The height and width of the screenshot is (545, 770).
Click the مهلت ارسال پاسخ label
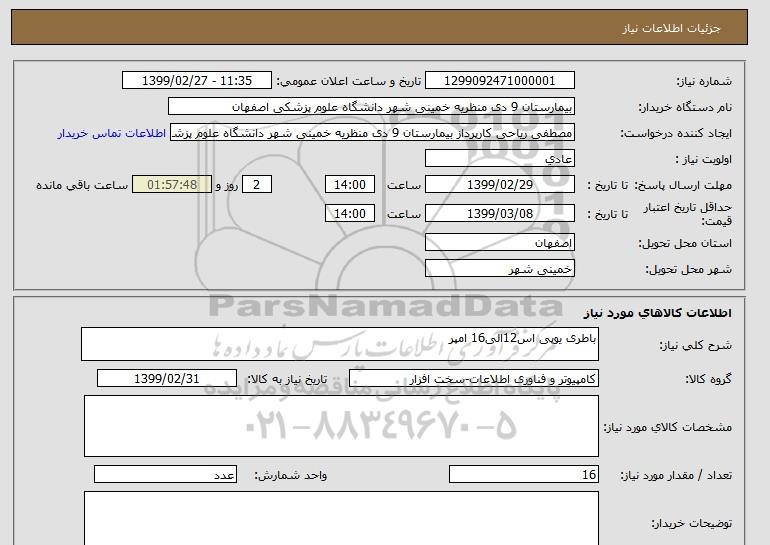(x=683, y=185)
